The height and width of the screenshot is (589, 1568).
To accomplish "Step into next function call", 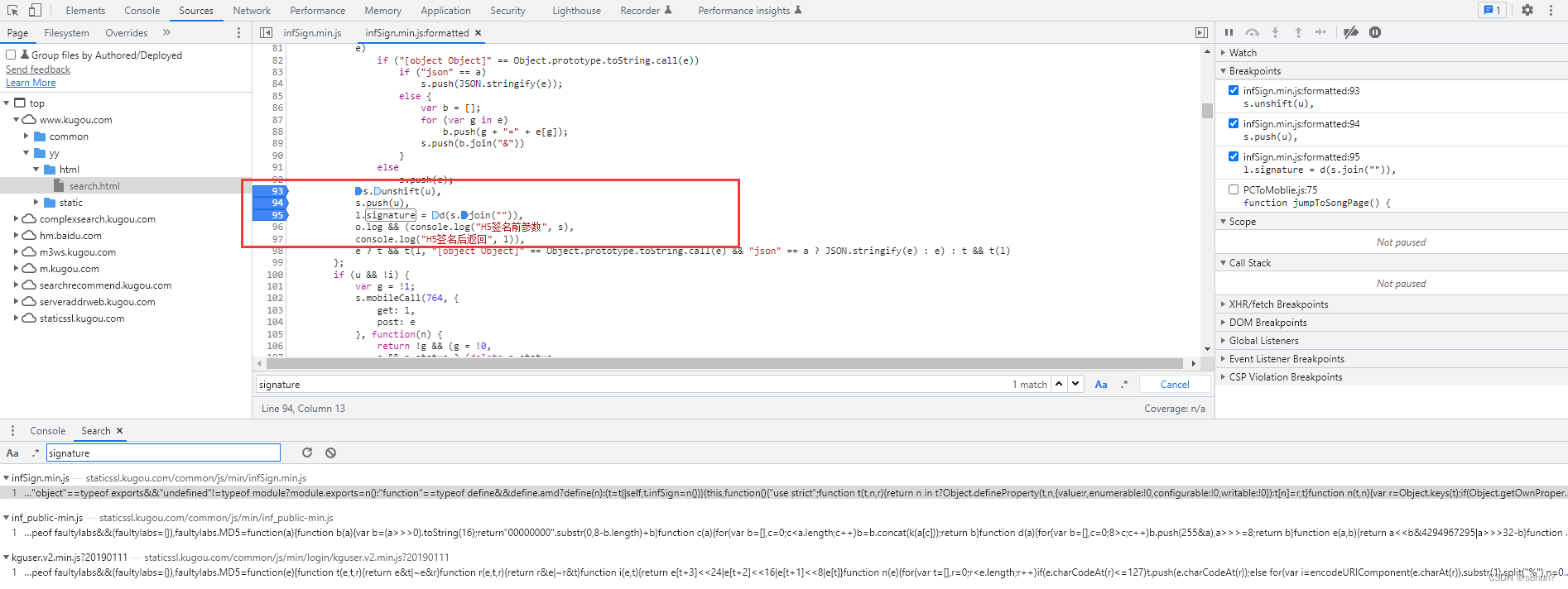I will [x=1275, y=32].
